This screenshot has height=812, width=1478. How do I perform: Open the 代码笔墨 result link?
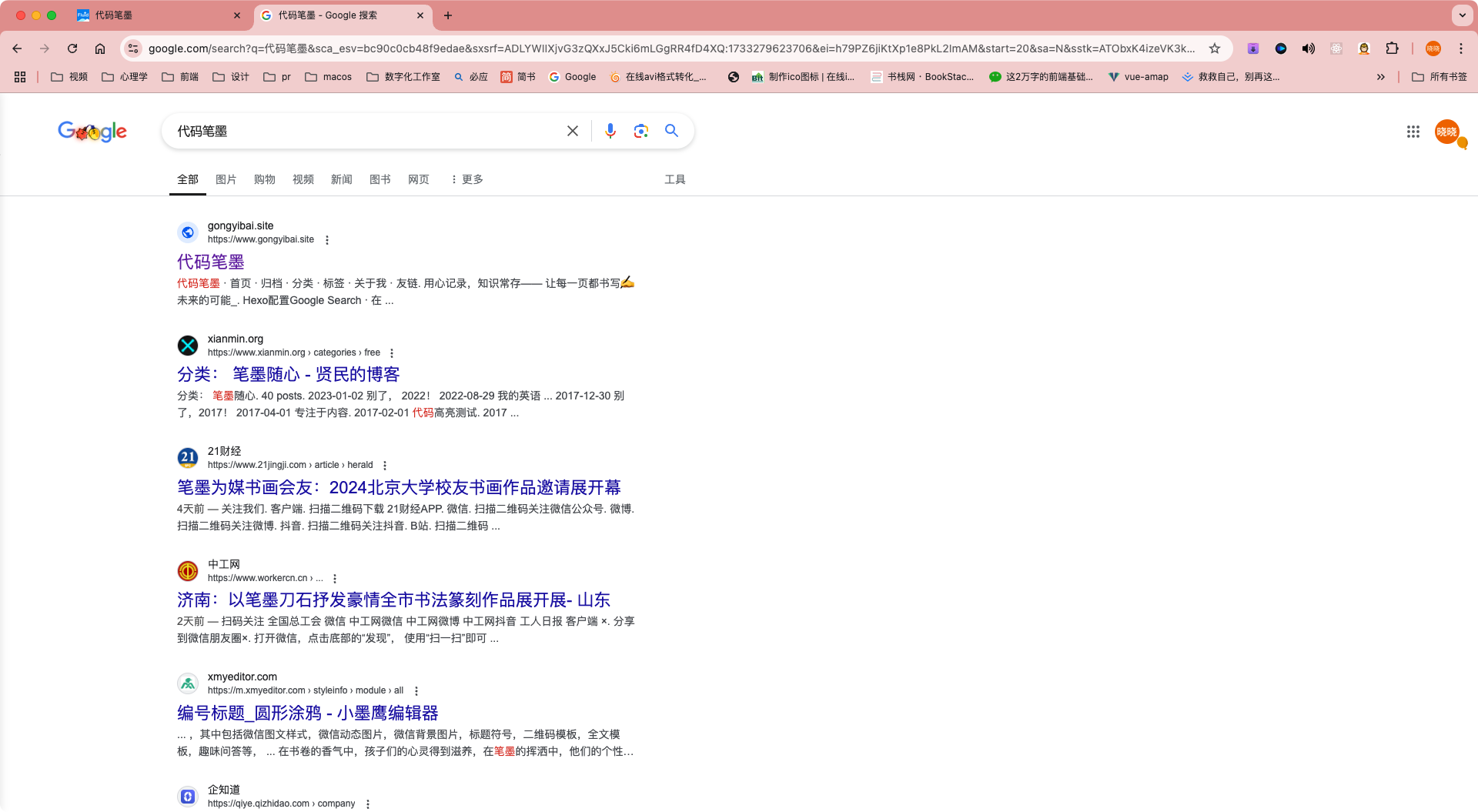211,262
